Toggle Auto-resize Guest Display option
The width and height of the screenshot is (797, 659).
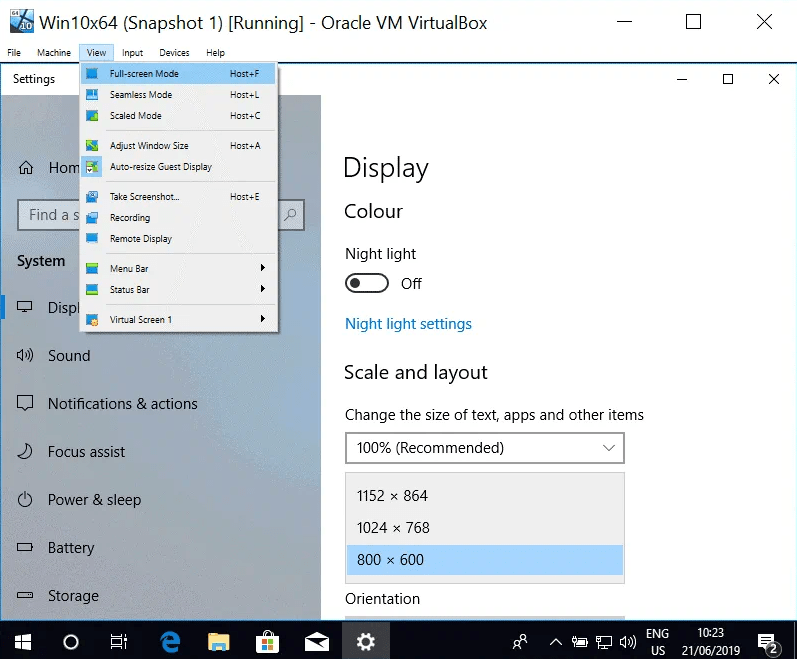click(x=160, y=167)
